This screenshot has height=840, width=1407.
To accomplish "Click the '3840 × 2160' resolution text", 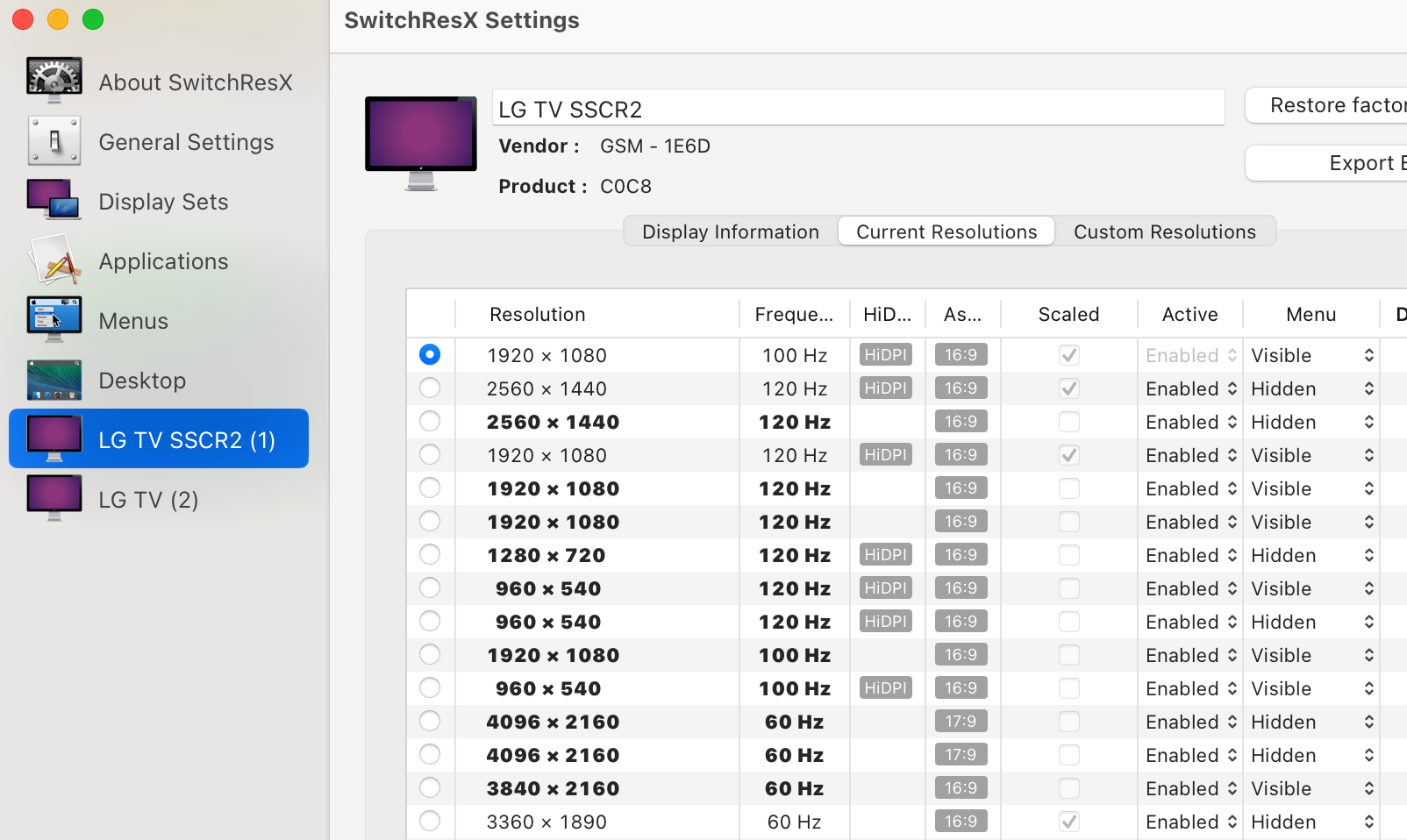I will (x=554, y=788).
